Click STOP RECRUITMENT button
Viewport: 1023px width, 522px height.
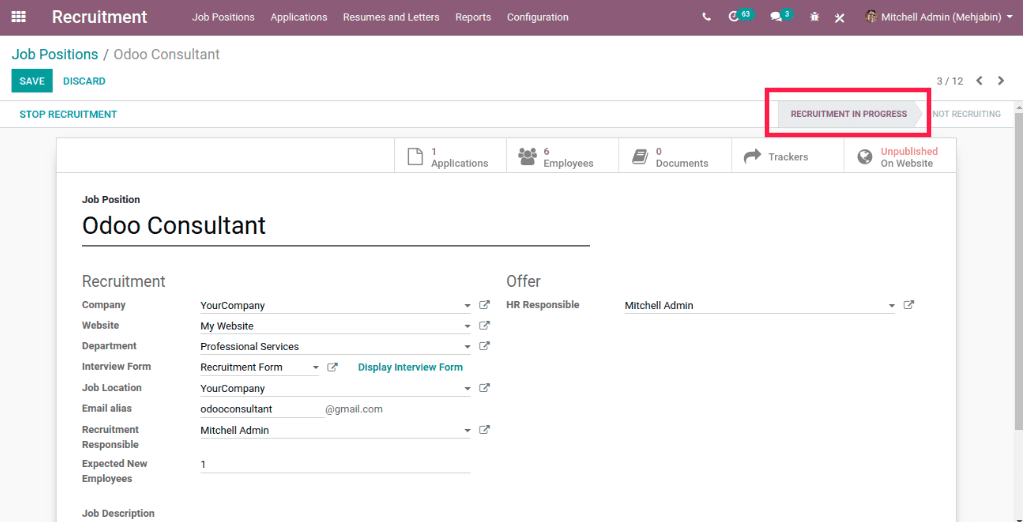tap(69, 114)
